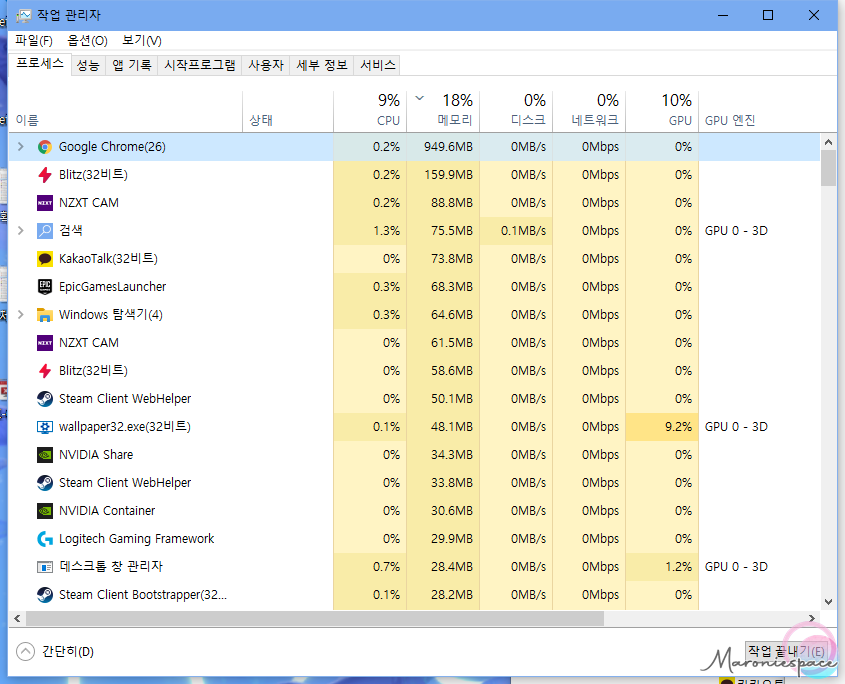This screenshot has height=684, width=845.
Task: Click Steam WebHelper icon at 33.8MB
Action: [x=45, y=482]
